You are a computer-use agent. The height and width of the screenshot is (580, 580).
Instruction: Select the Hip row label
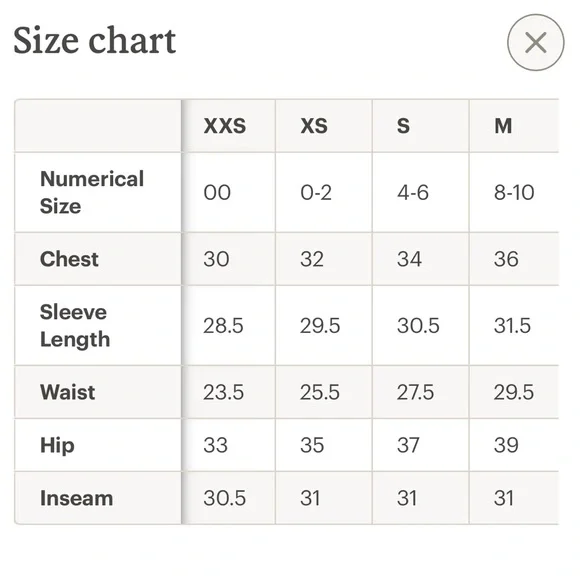[57, 445]
